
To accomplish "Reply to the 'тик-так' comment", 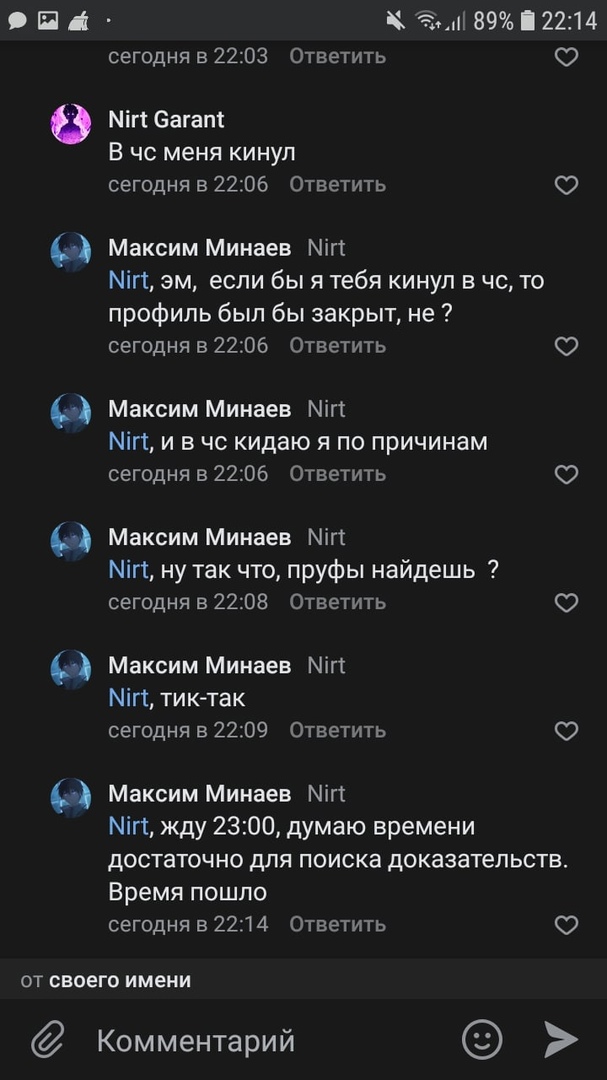I will 337,731.
